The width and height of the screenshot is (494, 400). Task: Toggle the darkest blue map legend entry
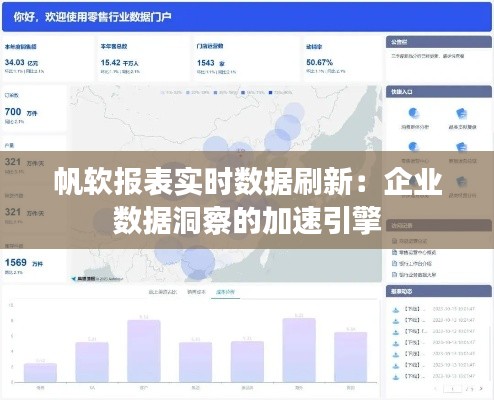pos(281,92)
